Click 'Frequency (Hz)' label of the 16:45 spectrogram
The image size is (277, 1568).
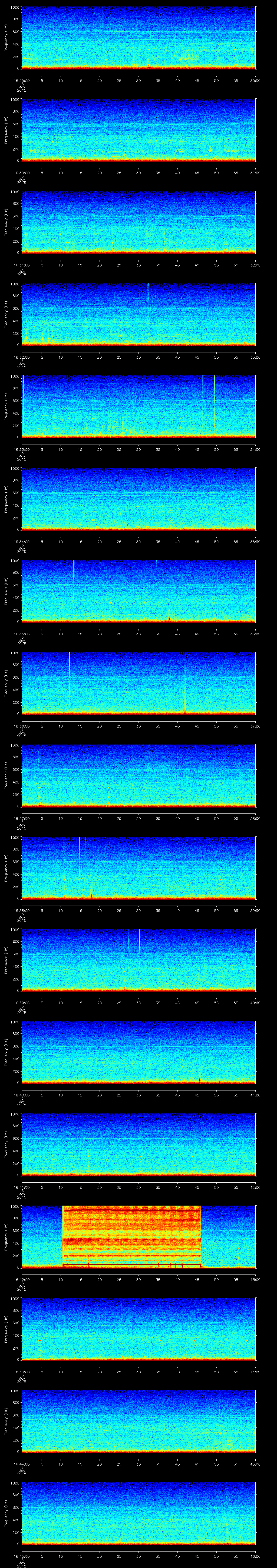[x=6, y=1513]
